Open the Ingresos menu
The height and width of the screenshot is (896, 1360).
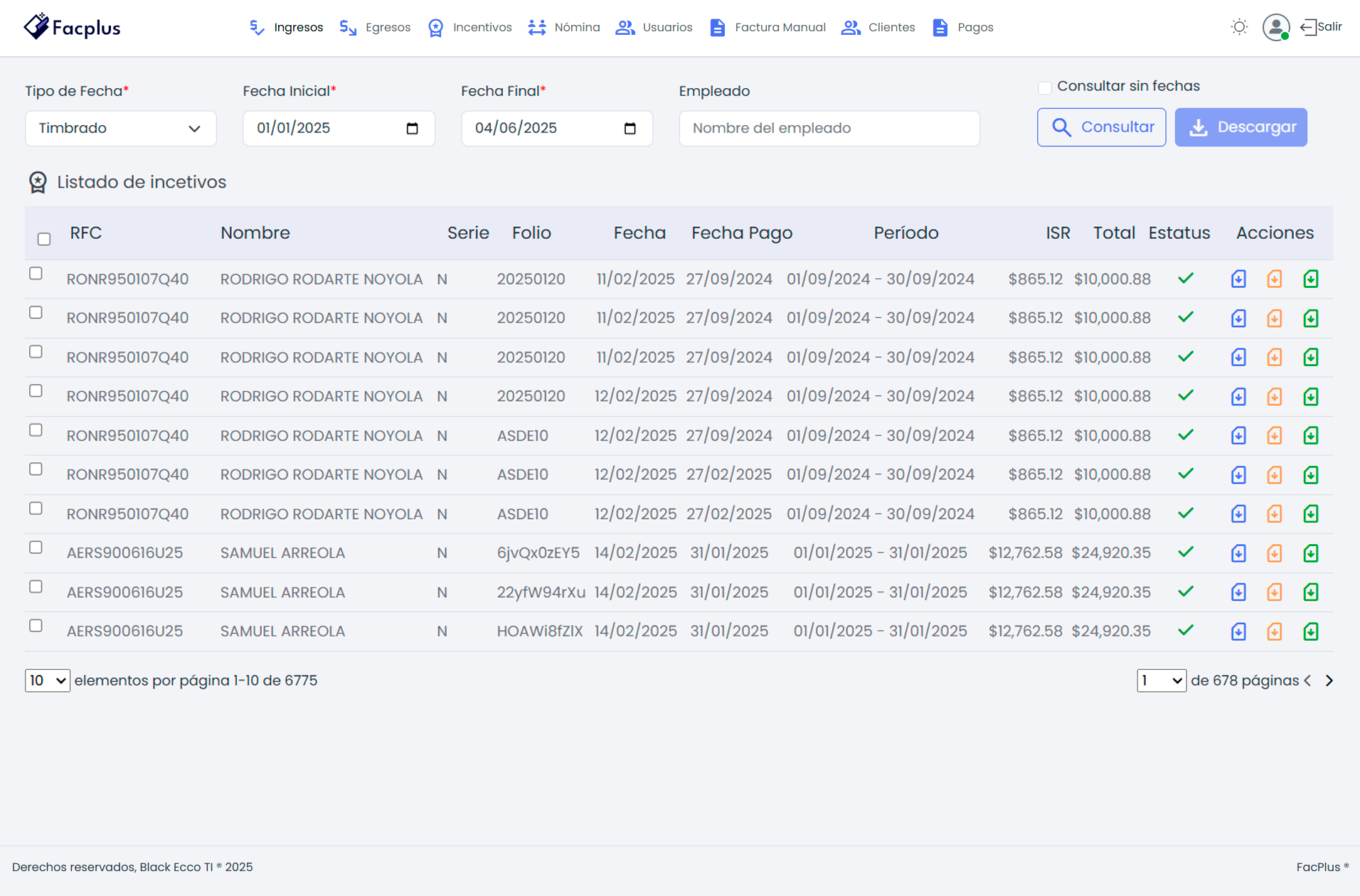(x=286, y=28)
